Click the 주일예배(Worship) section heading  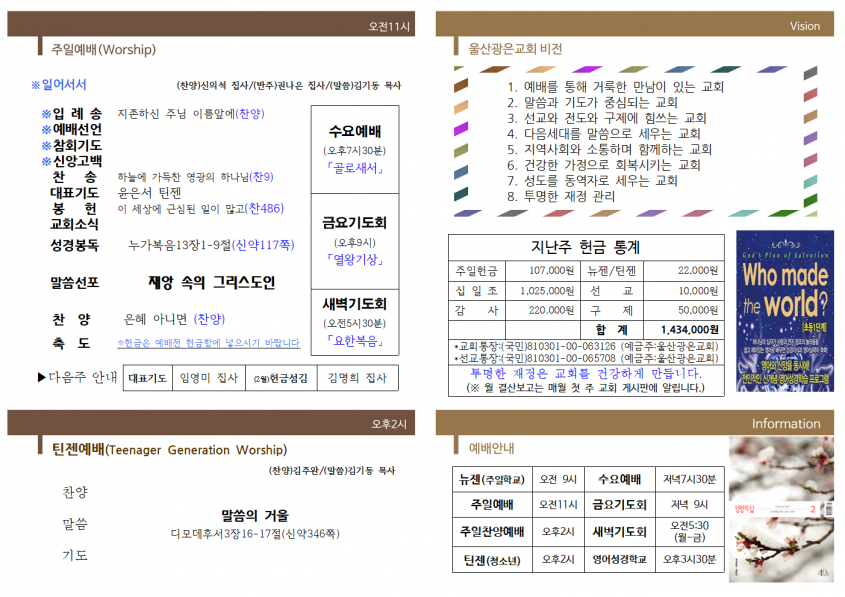click(x=103, y=50)
